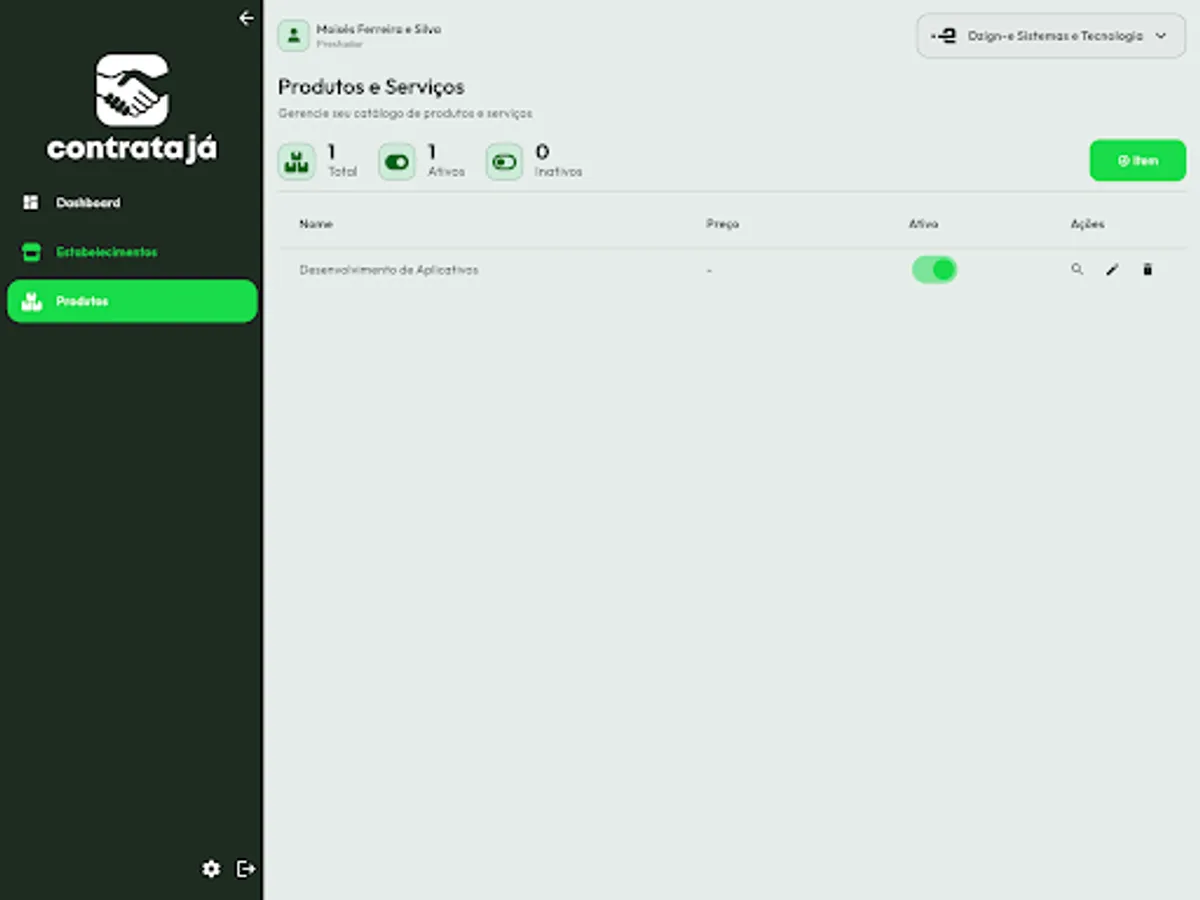Screen dimensions: 1200x900
Task: Log out using the exit icon
Action: click(x=246, y=869)
